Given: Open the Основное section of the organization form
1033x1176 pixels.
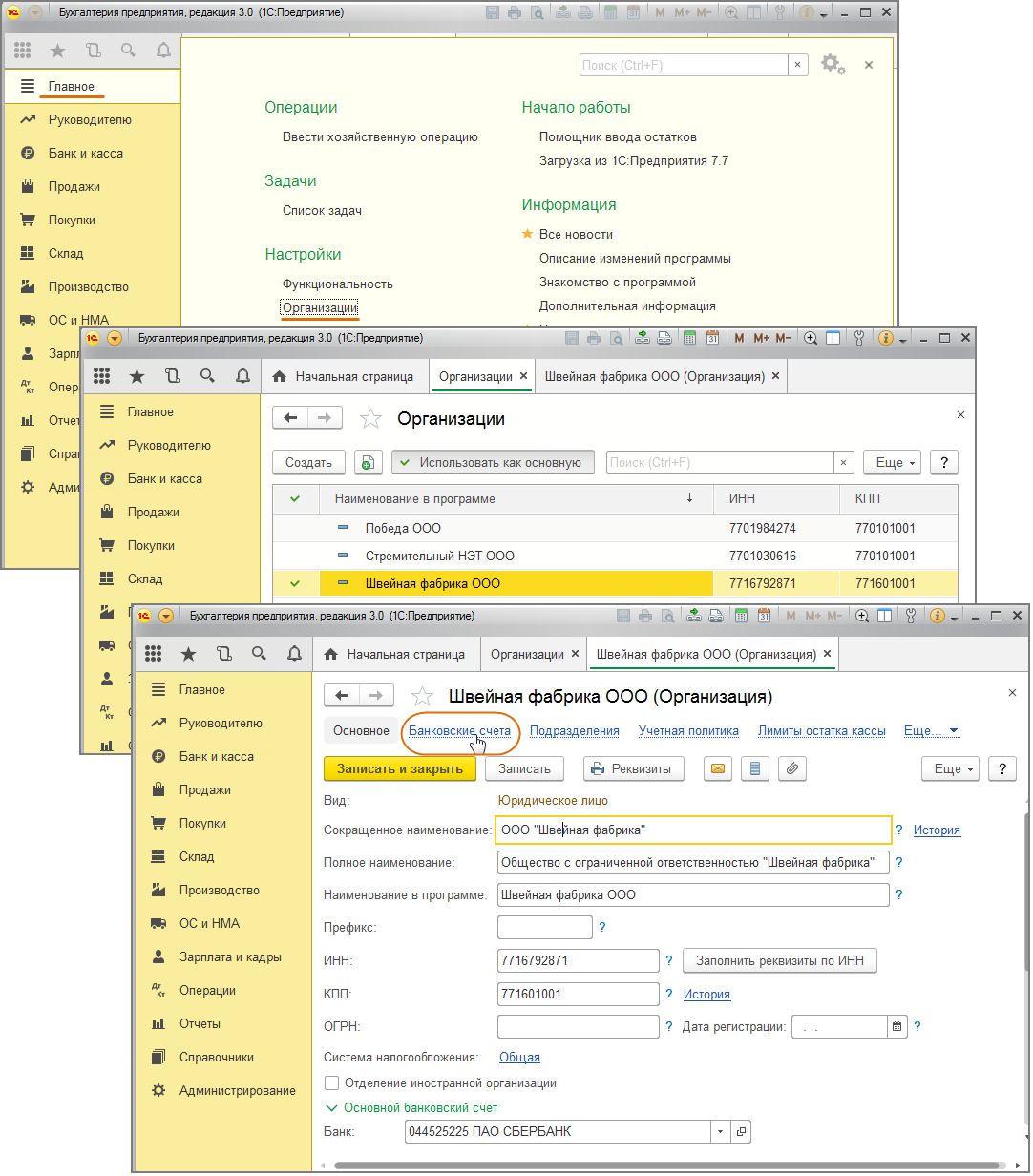Looking at the screenshot, I should (x=361, y=730).
